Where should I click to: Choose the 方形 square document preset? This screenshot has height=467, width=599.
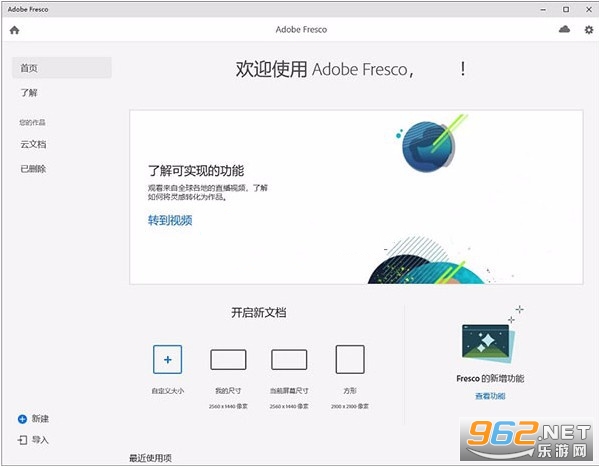click(350, 359)
